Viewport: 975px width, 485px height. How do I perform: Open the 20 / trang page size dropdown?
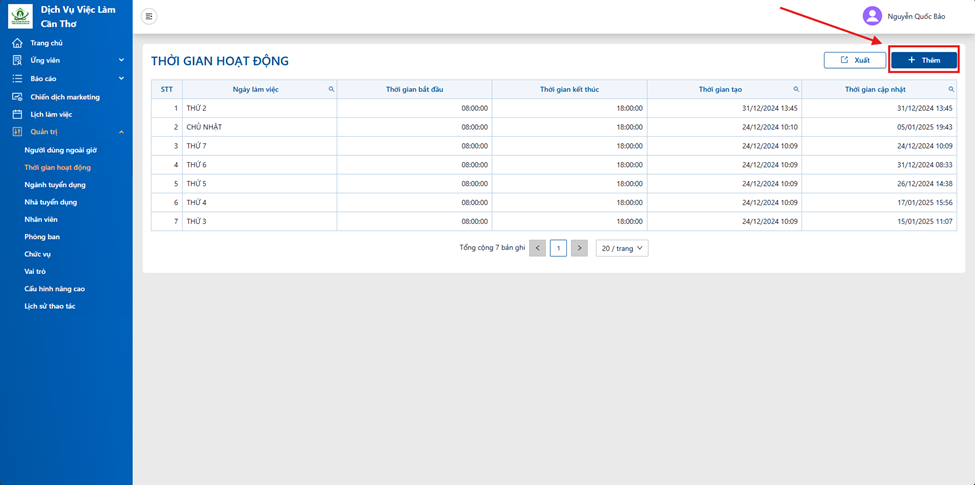[622, 249]
